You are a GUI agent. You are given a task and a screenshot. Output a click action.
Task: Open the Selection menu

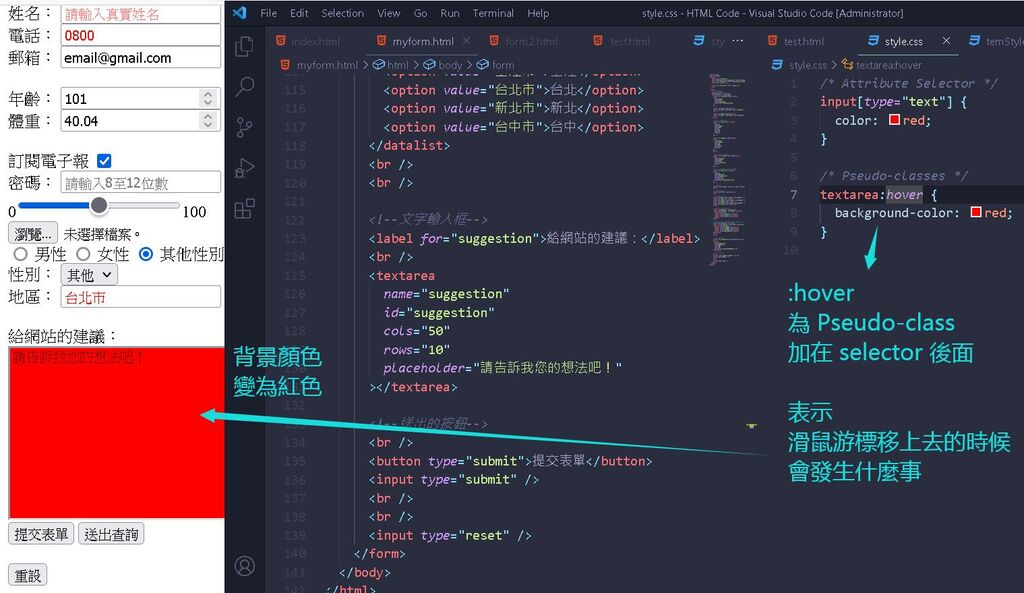coord(342,13)
